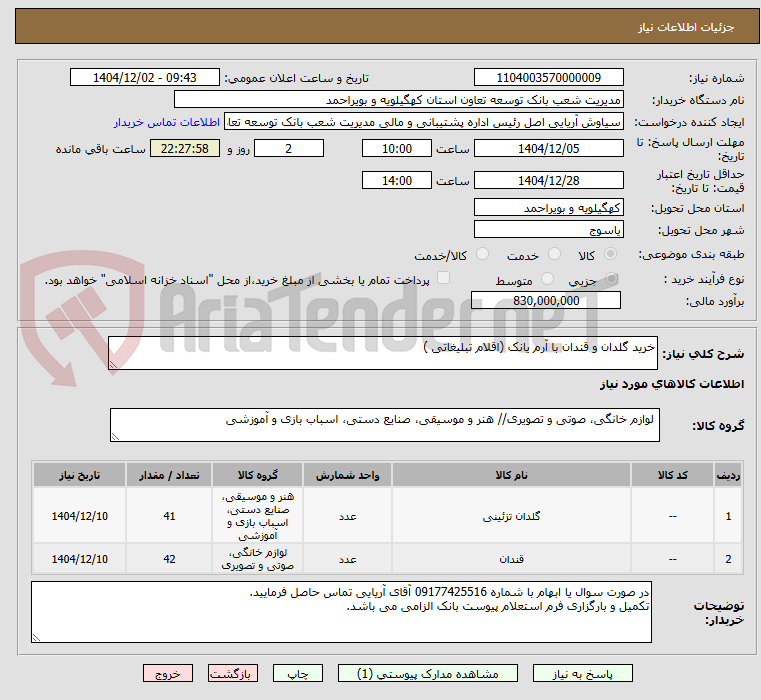Click the بازگشت back button
Viewport: 761px width, 700px height.
(x=232, y=673)
